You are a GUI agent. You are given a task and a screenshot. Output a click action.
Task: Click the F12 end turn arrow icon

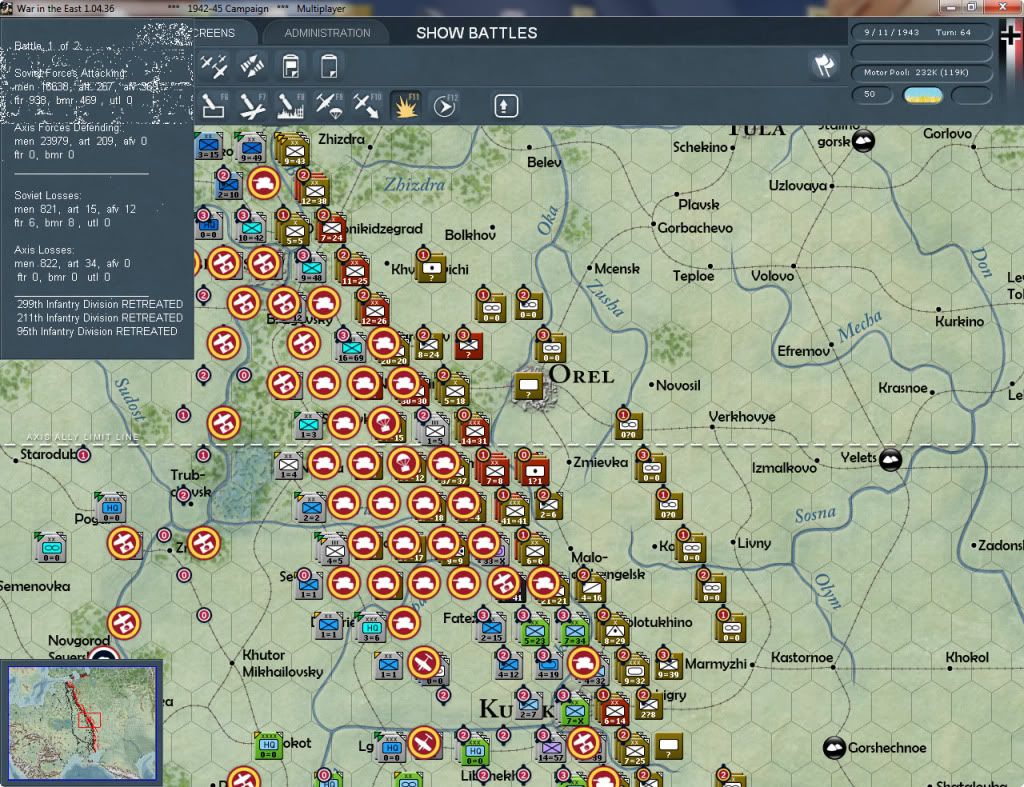444,106
